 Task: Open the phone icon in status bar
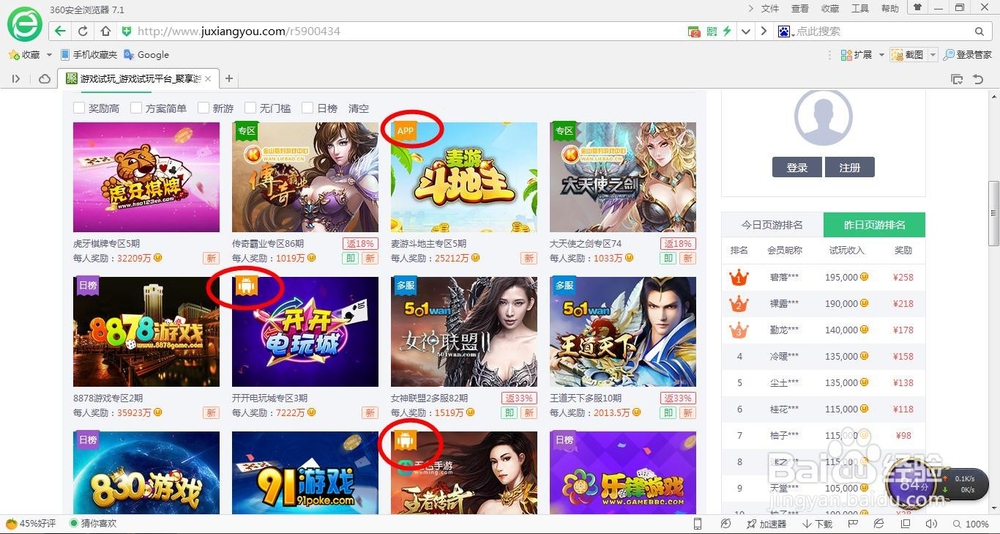[x=697, y=524]
